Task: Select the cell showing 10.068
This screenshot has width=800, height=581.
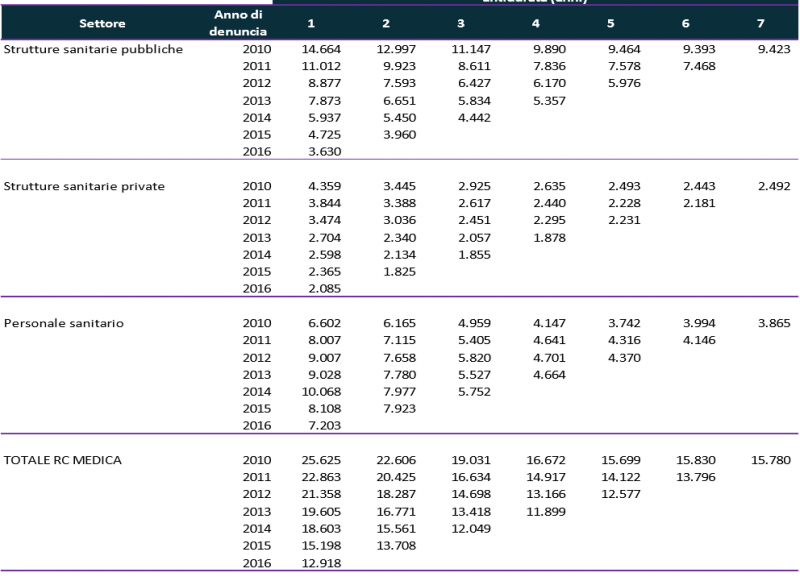Action: (322, 391)
